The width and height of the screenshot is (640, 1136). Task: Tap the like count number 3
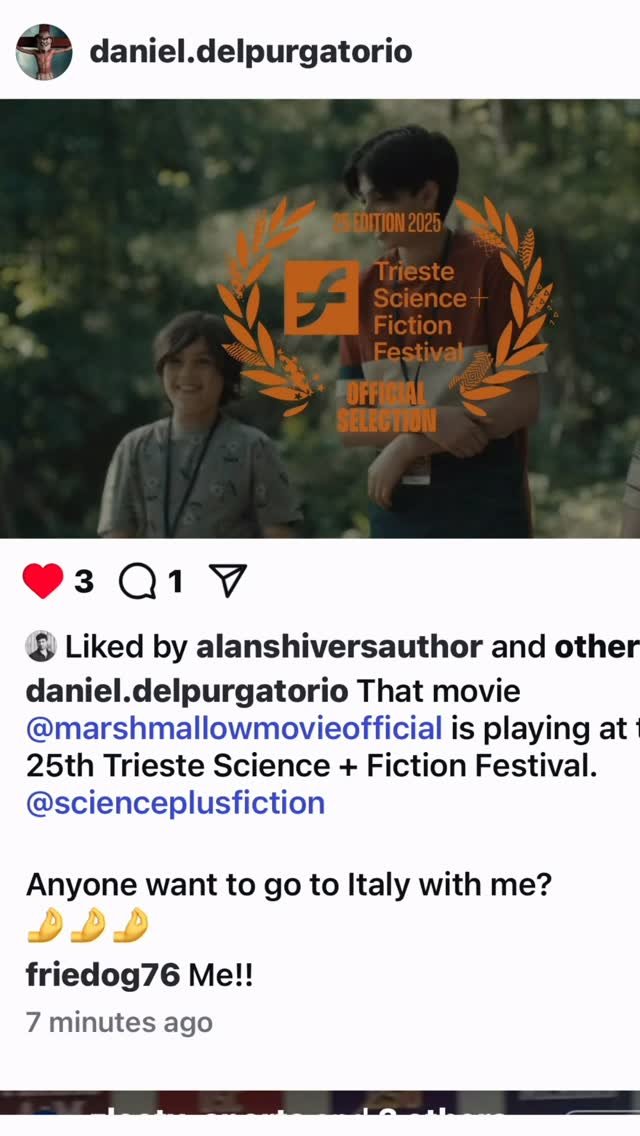[x=83, y=581]
